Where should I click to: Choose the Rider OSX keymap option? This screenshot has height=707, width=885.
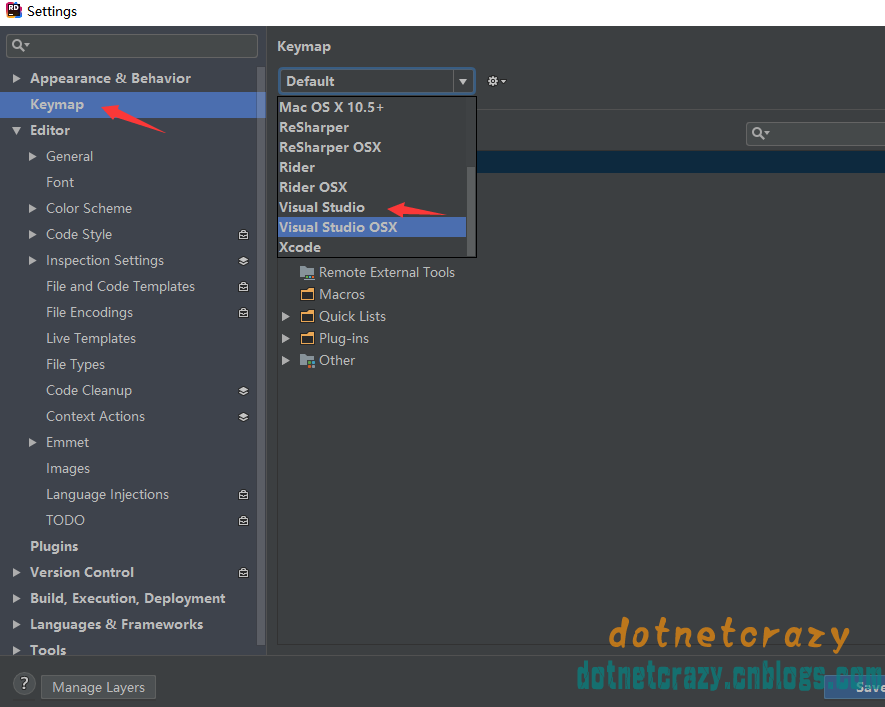pyautogui.click(x=373, y=187)
